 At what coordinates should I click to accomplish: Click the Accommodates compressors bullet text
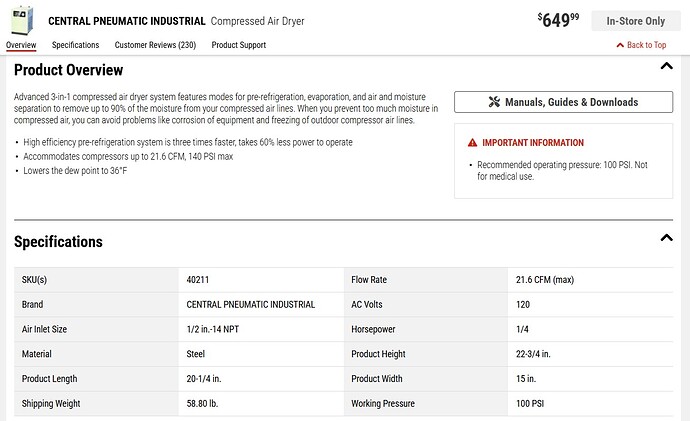pyautogui.click(x=128, y=156)
